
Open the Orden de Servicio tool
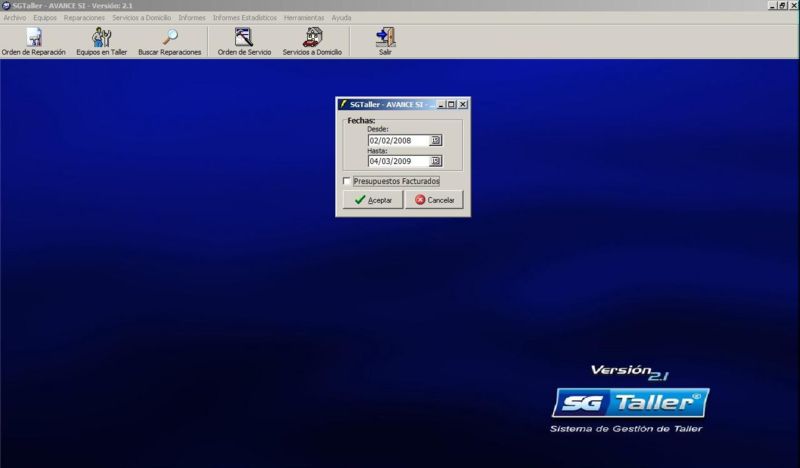tap(244, 41)
